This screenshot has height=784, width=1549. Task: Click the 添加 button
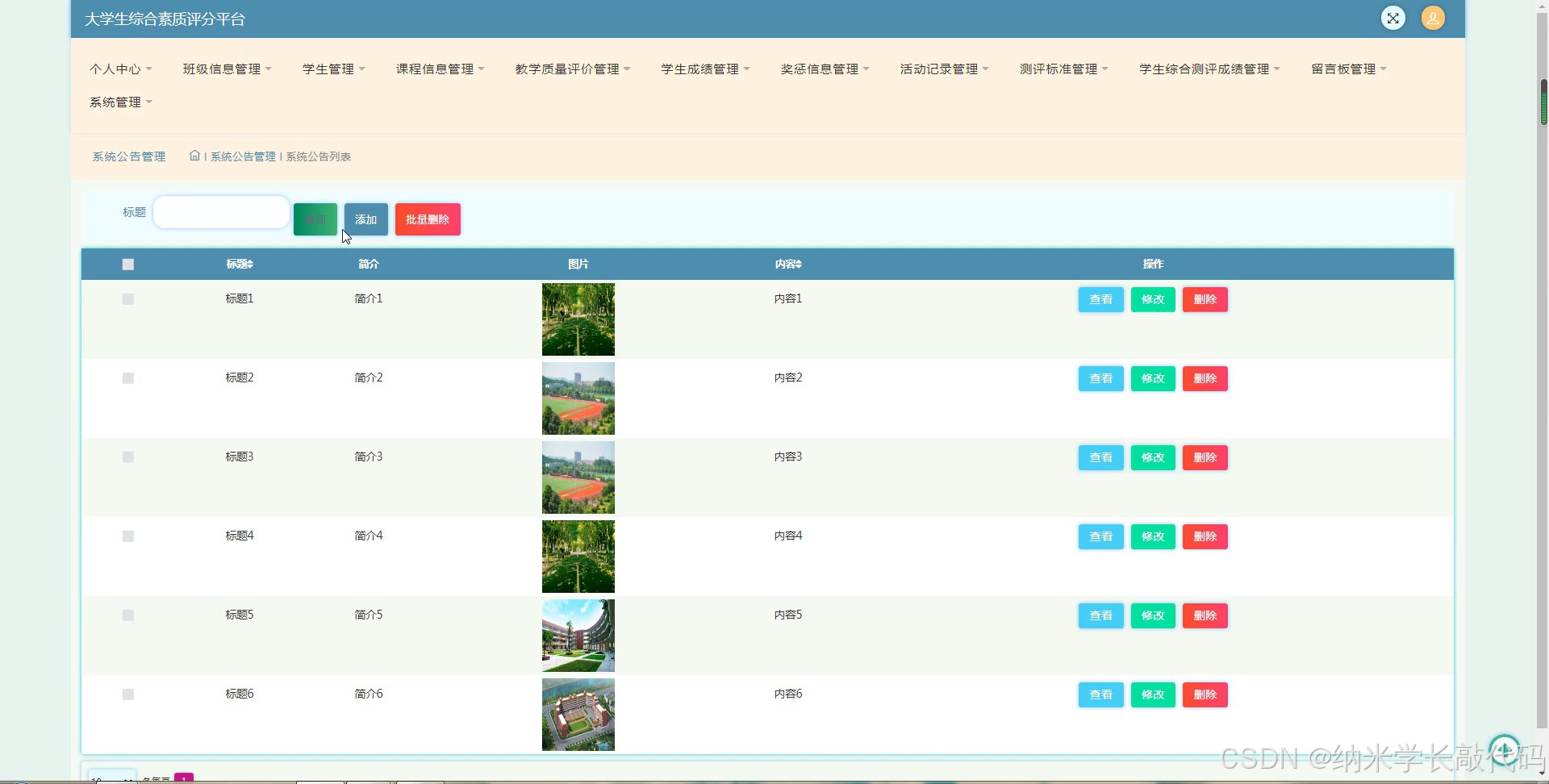click(x=366, y=219)
